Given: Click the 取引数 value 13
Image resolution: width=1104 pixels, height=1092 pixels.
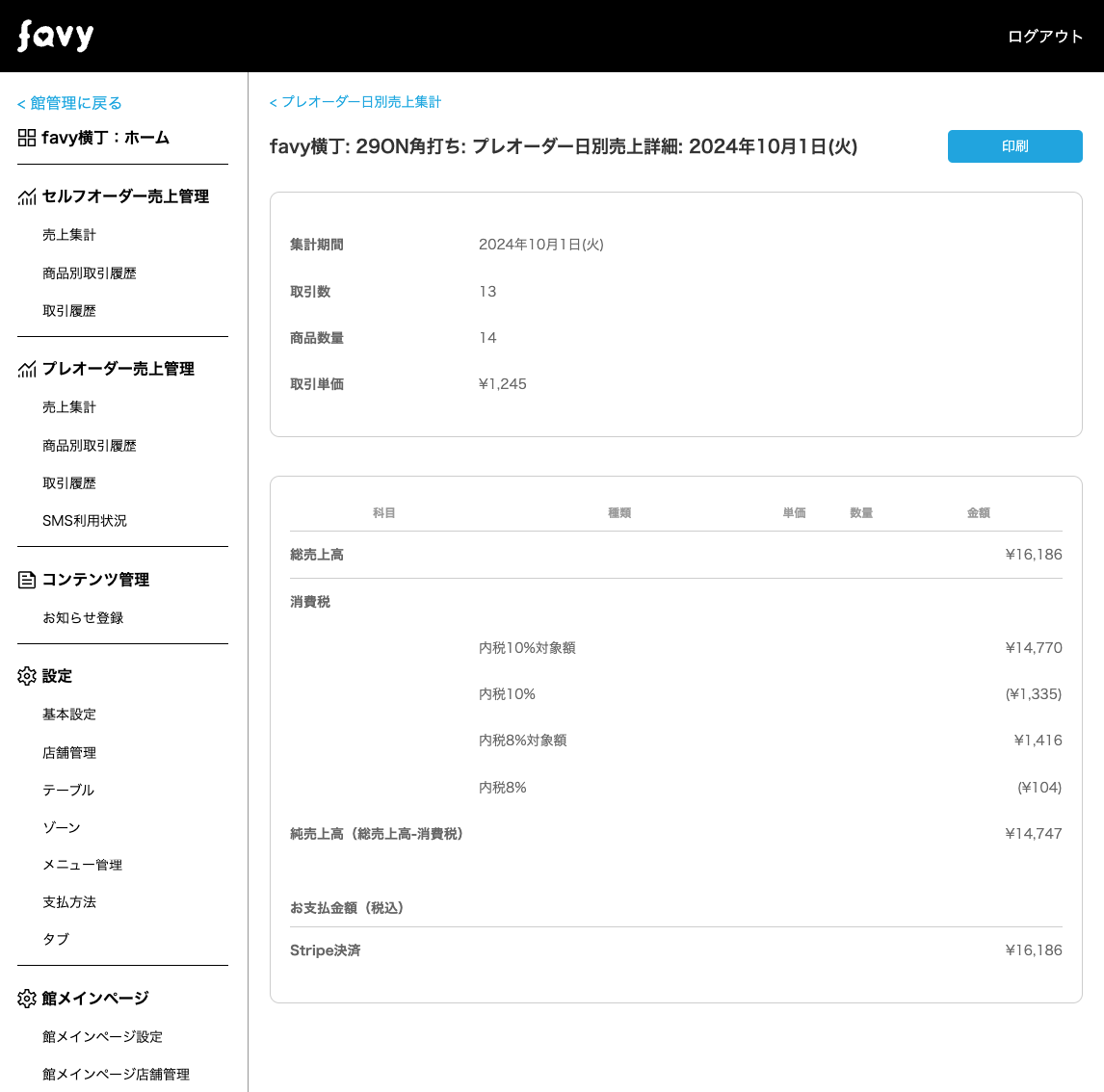Looking at the screenshot, I should pos(487,291).
